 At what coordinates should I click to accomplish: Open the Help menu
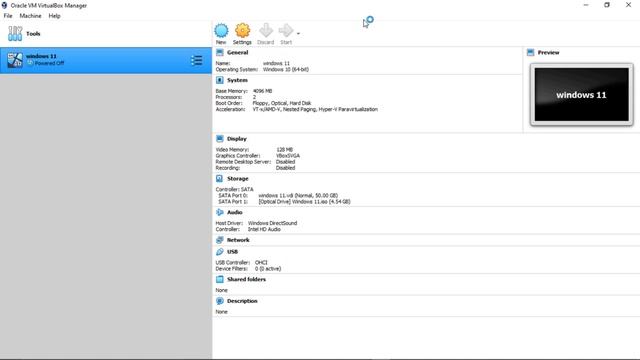tap(54, 16)
